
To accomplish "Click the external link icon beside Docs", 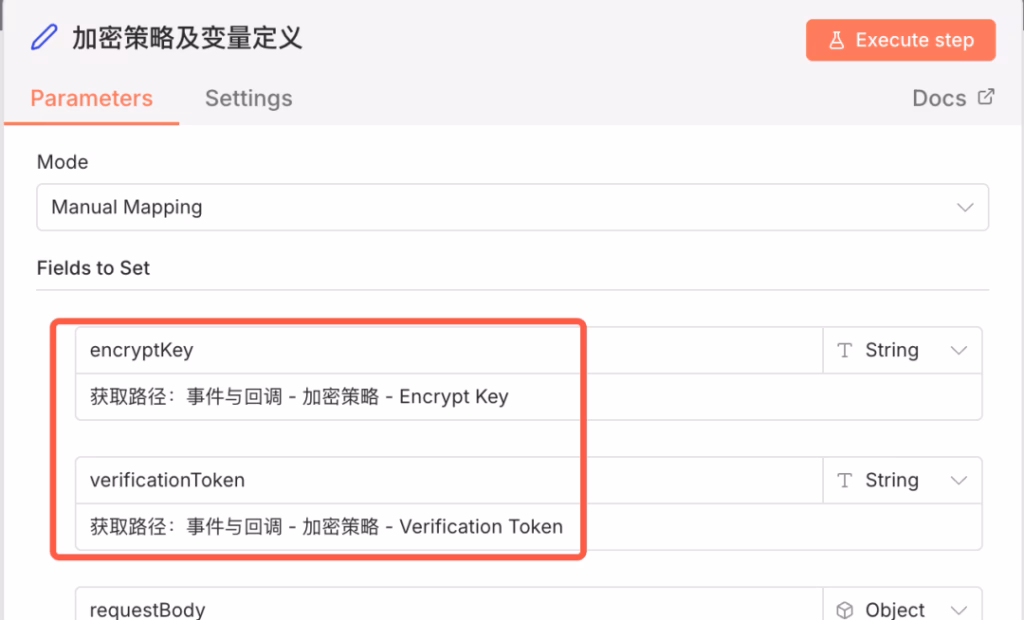I will pos(986,97).
